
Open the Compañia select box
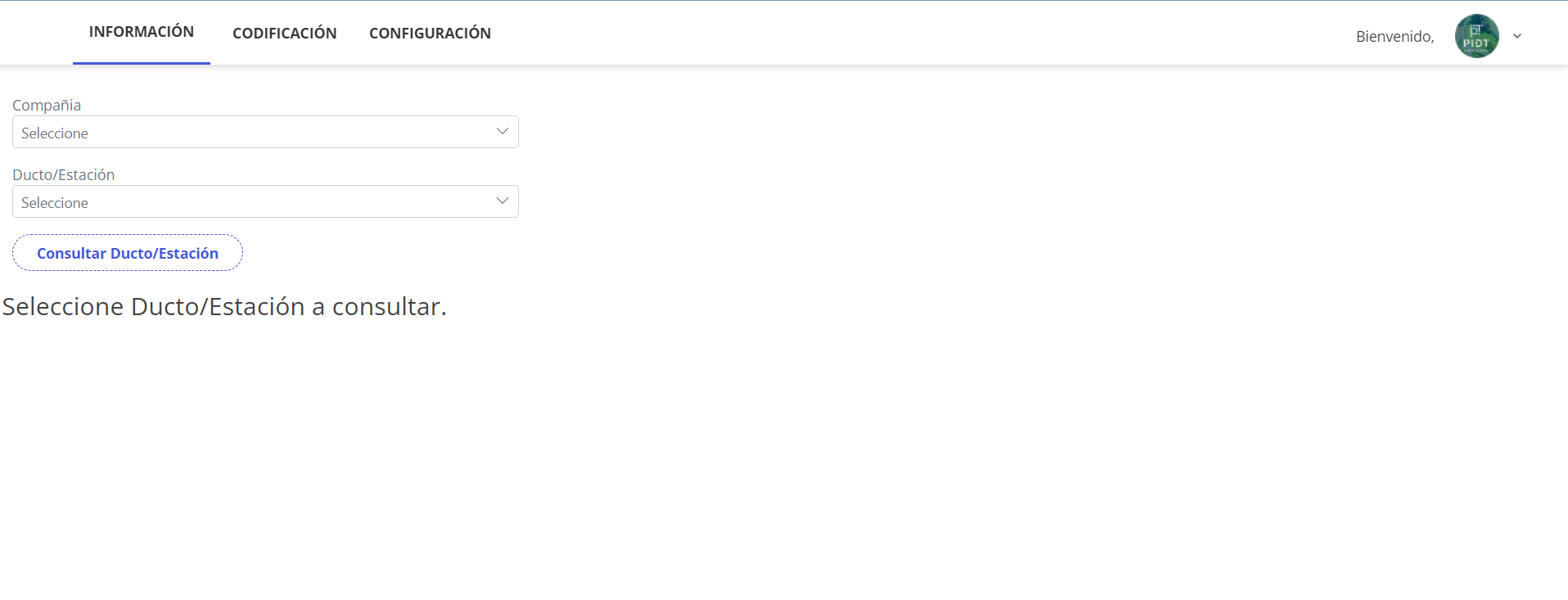point(265,132)
